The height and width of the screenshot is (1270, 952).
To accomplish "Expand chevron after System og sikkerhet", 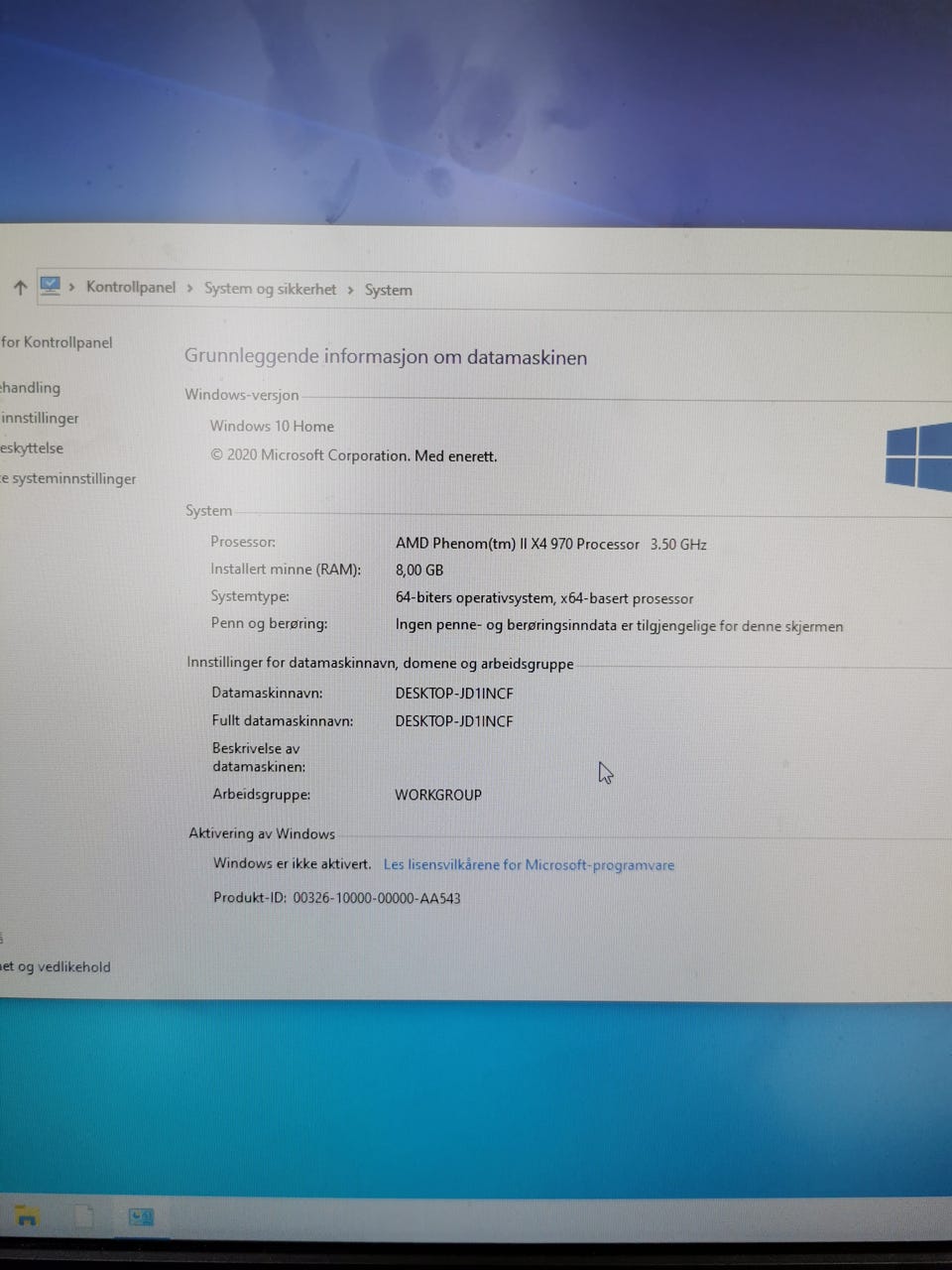I will pyautogui.click(x=350, y=290).
